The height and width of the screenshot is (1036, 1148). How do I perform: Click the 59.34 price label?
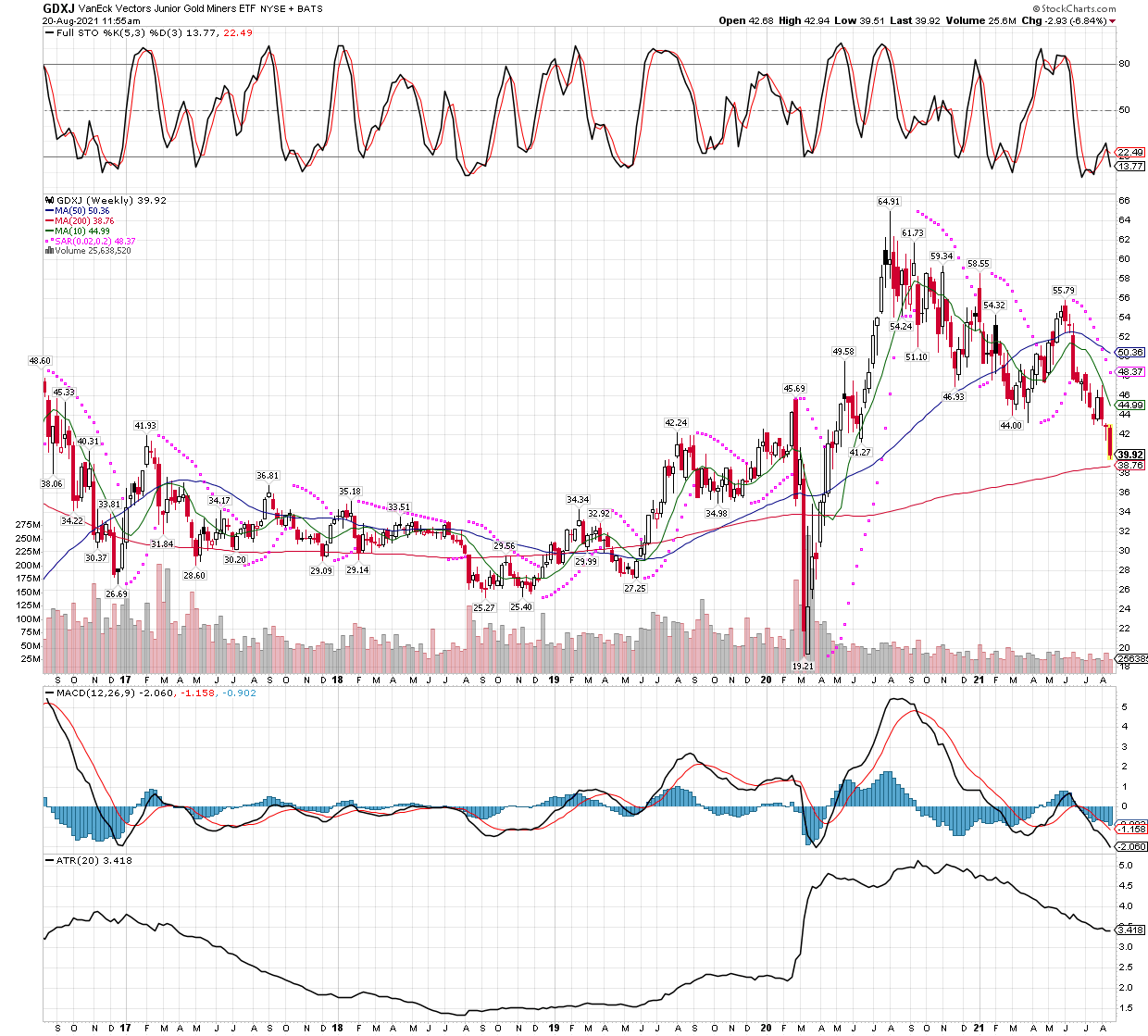(x=942, y=256)
